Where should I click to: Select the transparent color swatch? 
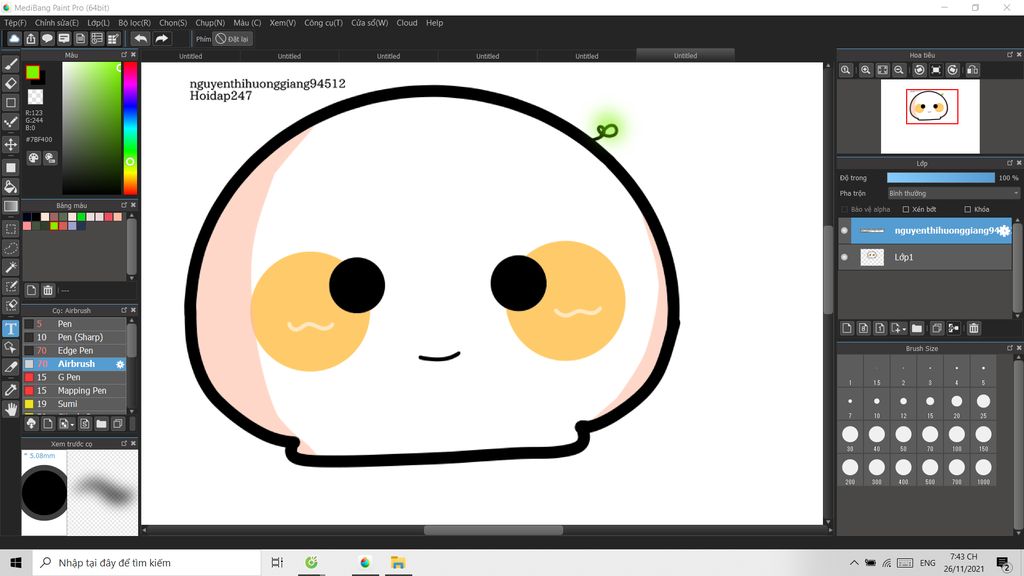point(35,97)
